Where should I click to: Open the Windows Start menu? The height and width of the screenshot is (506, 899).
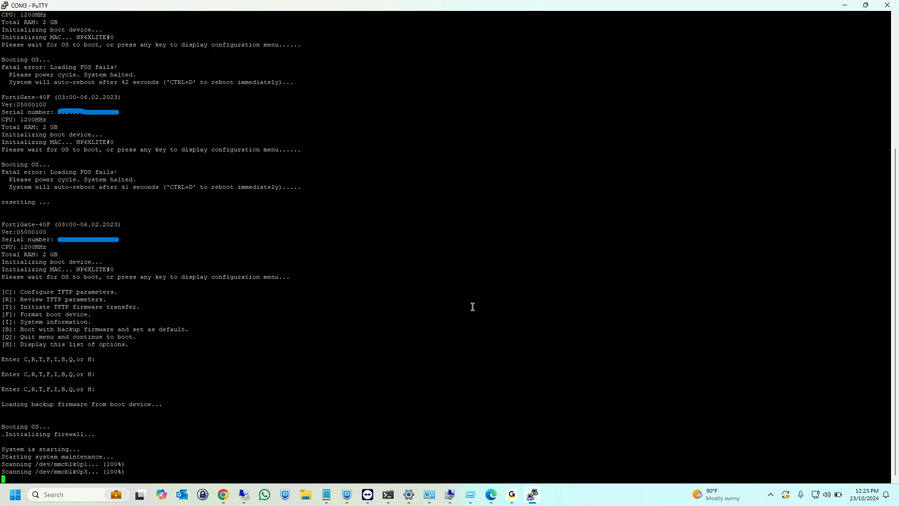click(x=15, y=495)
